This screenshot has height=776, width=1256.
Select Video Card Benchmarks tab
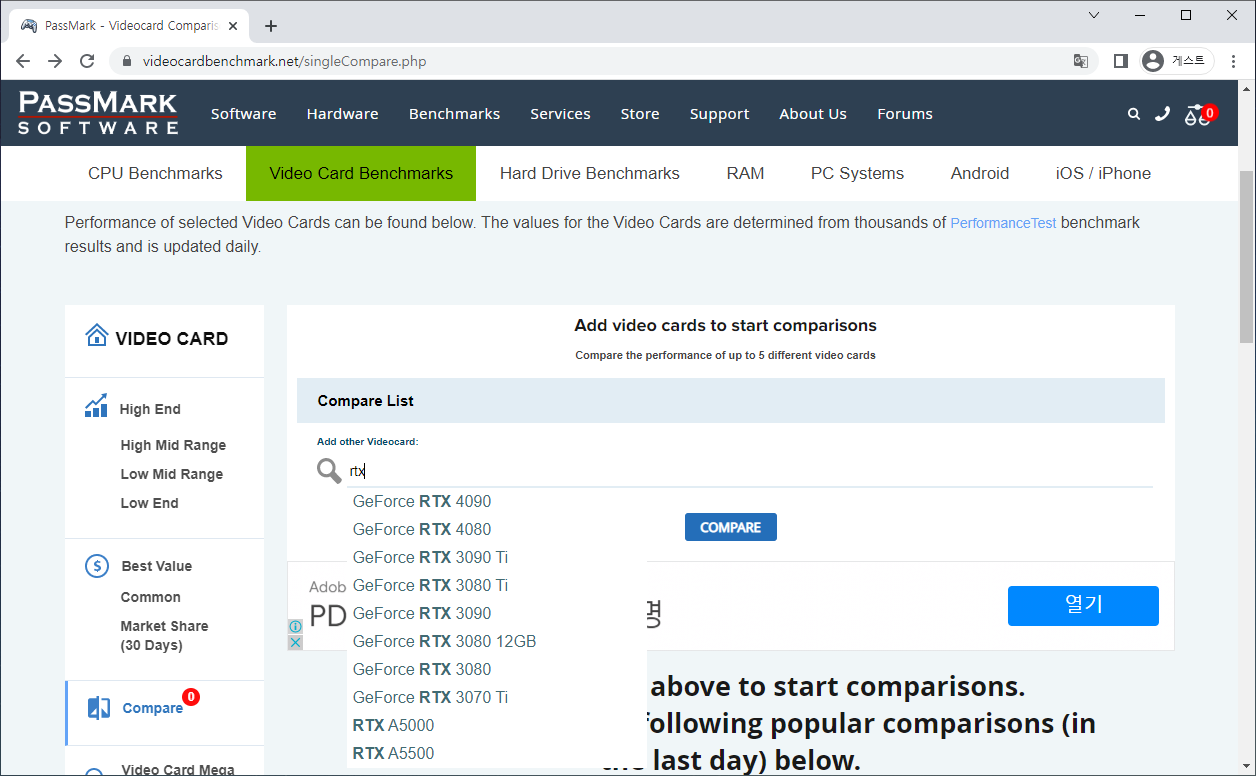click(361, 173)
